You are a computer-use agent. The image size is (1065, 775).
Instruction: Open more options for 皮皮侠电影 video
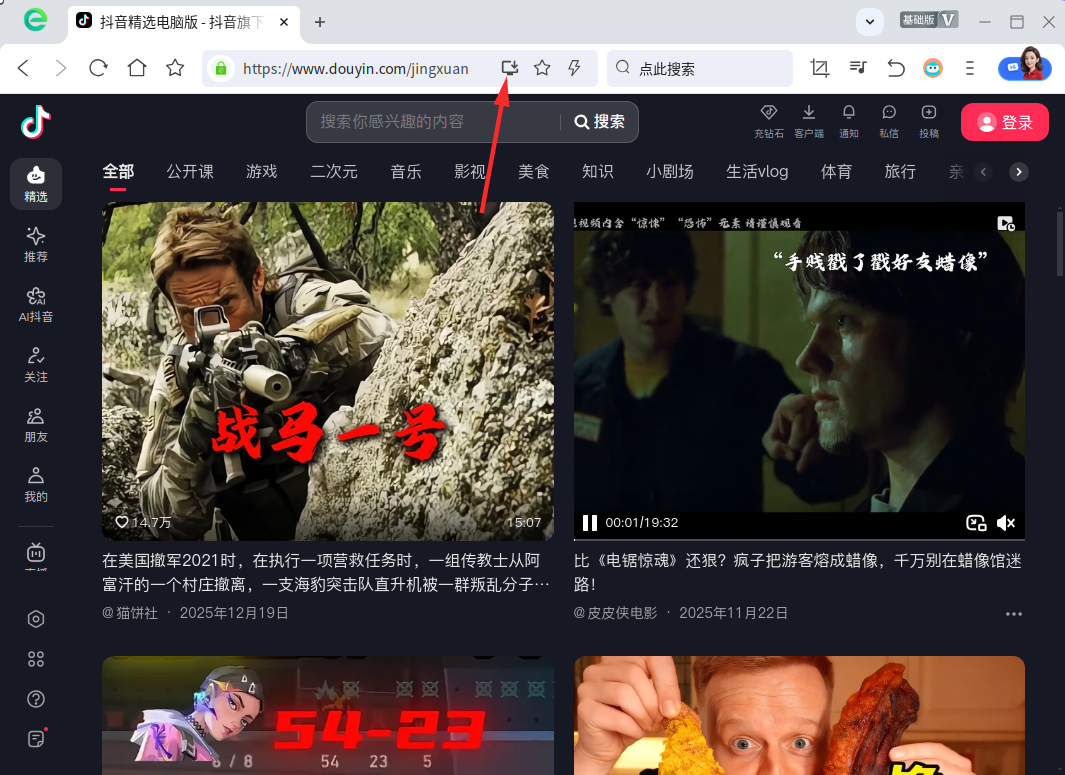[x=1013, y=613]
